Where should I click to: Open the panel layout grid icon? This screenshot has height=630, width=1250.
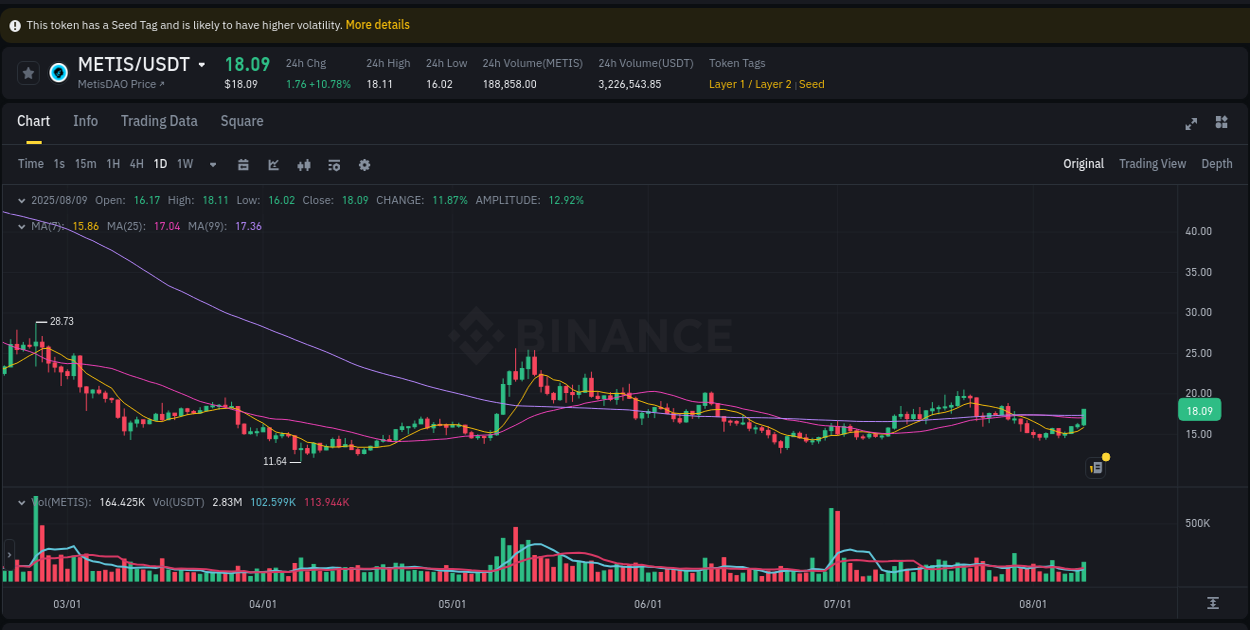click(x=1221, y=123)
